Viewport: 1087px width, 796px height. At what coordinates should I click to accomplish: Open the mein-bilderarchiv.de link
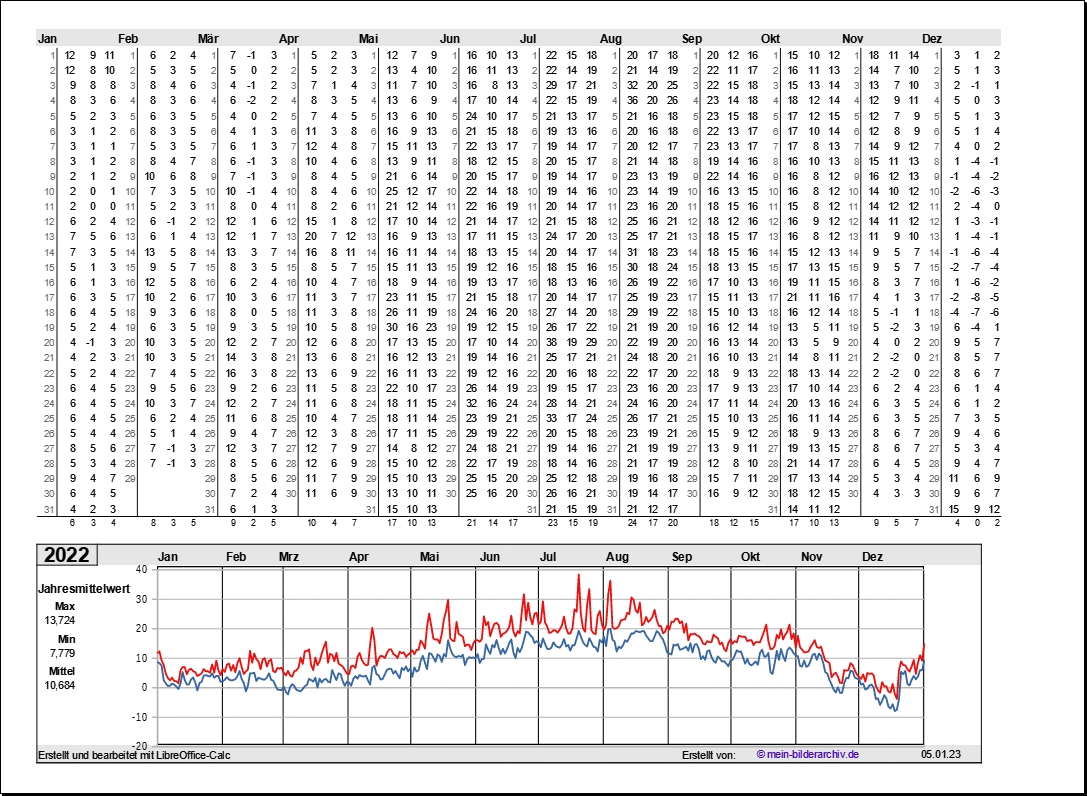[808, 754]
